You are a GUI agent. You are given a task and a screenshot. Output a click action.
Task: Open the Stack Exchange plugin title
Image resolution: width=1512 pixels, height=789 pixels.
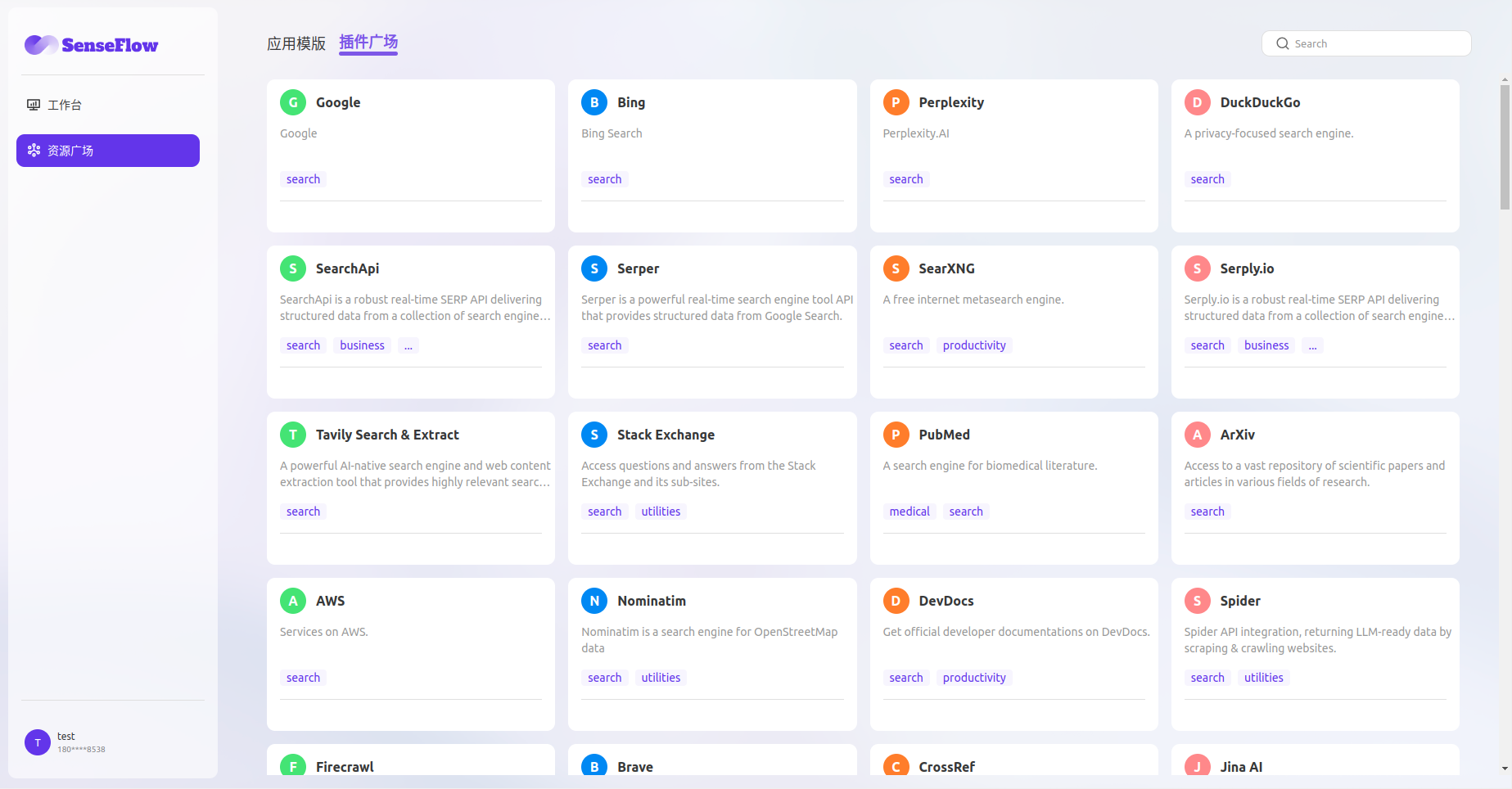tap(666, 435)
